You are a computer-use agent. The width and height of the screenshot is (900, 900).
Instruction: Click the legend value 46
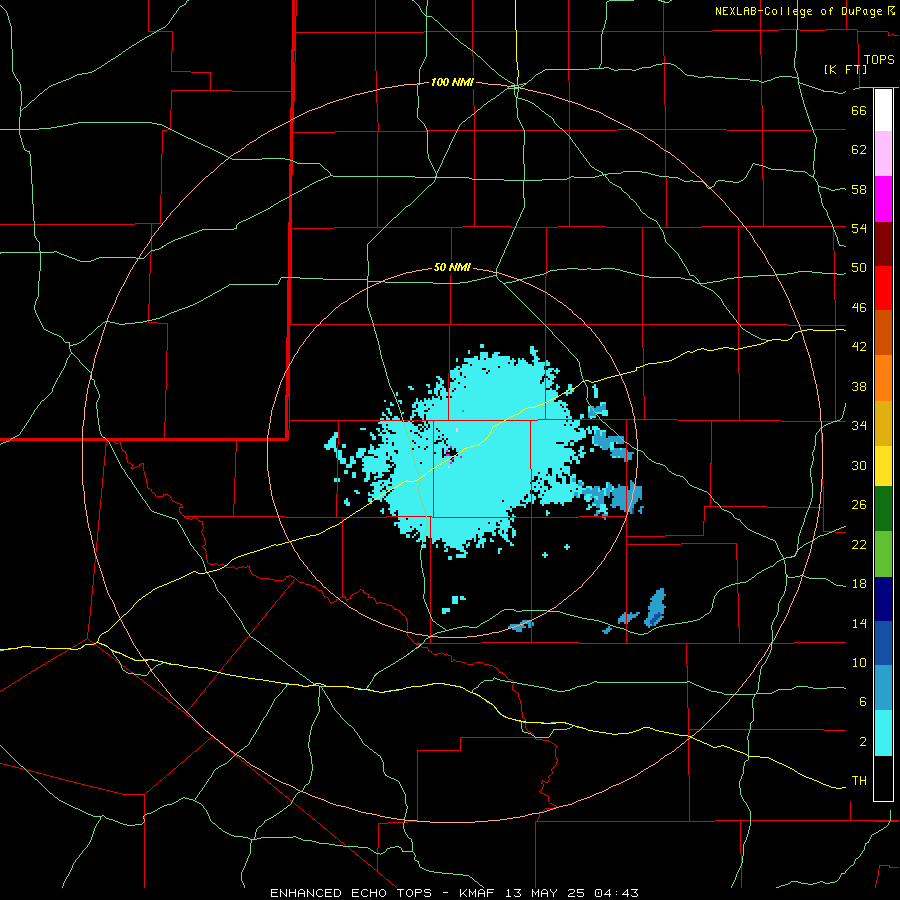coord(859,308)
